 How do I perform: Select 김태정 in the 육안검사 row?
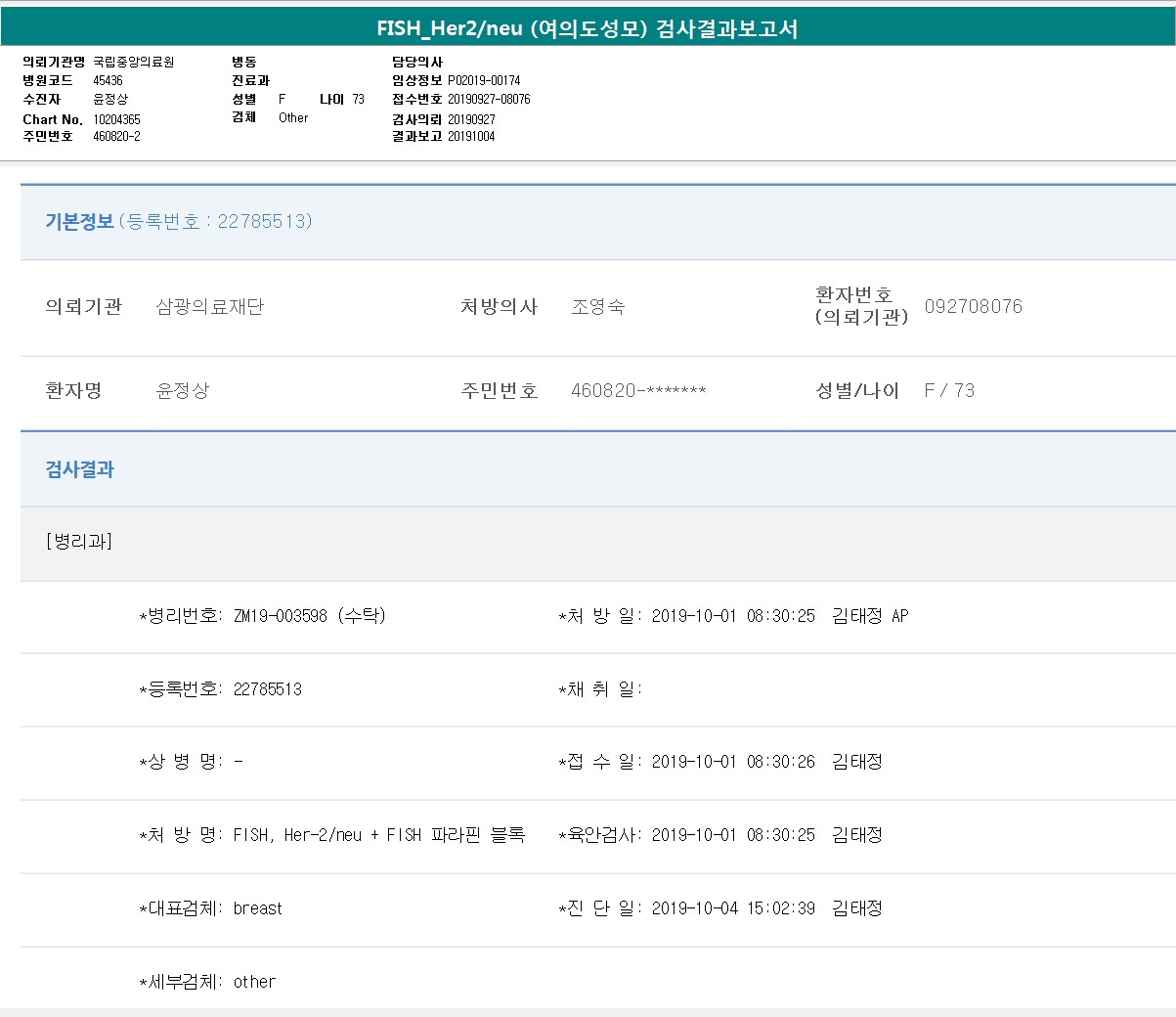click(857, 835)
